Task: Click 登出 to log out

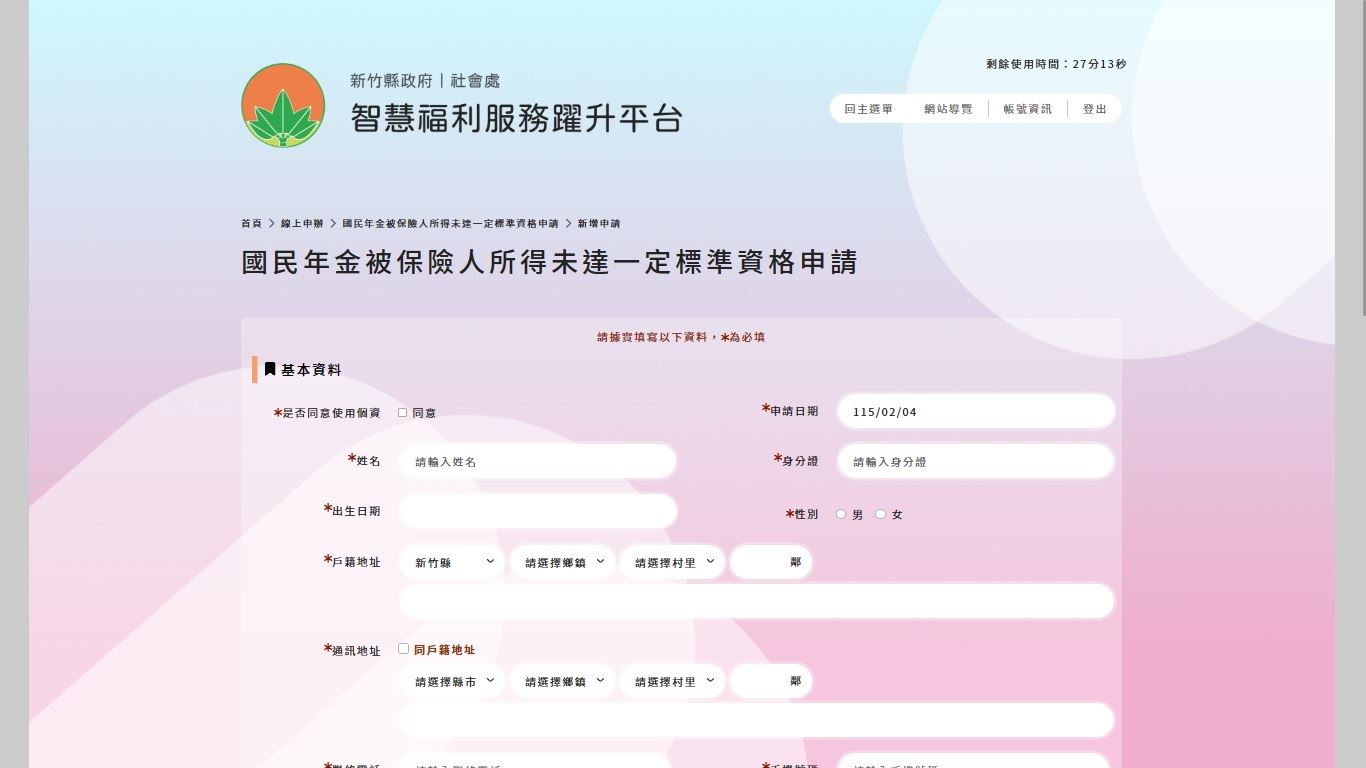Action: click(x=1094, y=109)
